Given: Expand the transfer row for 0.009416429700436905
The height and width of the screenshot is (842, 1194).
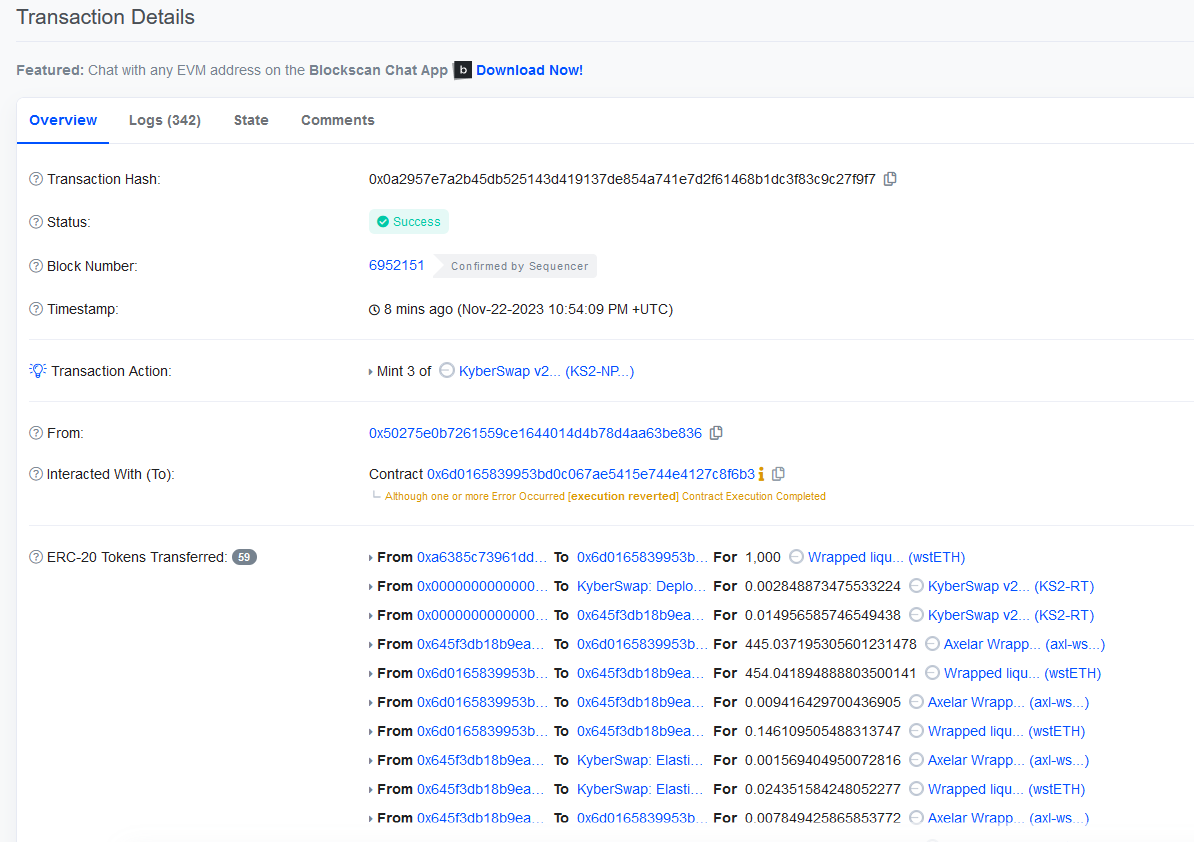Looking at the screenshot, I should click(x=371, y=703).
